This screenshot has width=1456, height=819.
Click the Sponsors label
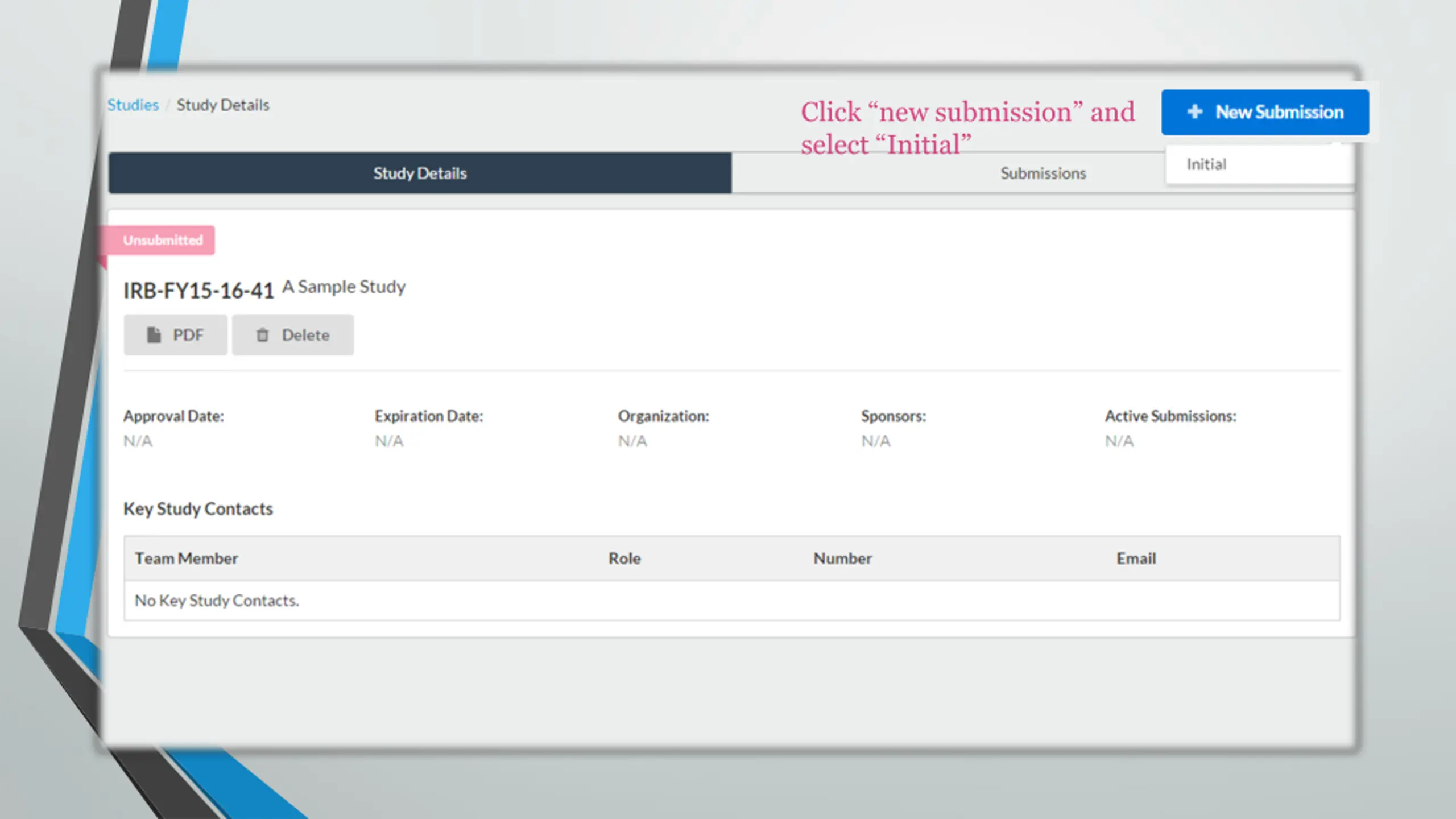[894, 416]
